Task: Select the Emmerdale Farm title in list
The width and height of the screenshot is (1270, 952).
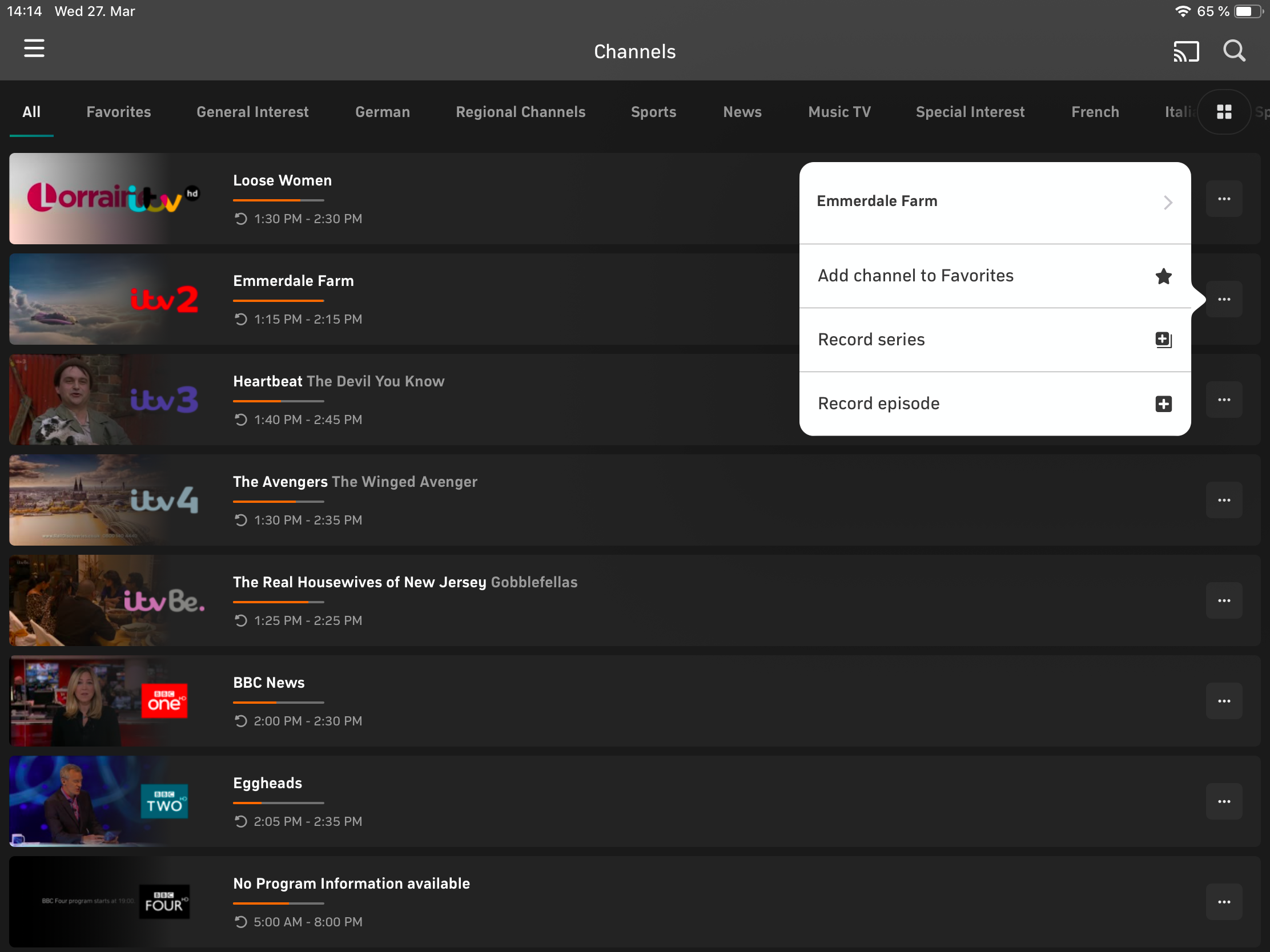Action: pos(294,281)
